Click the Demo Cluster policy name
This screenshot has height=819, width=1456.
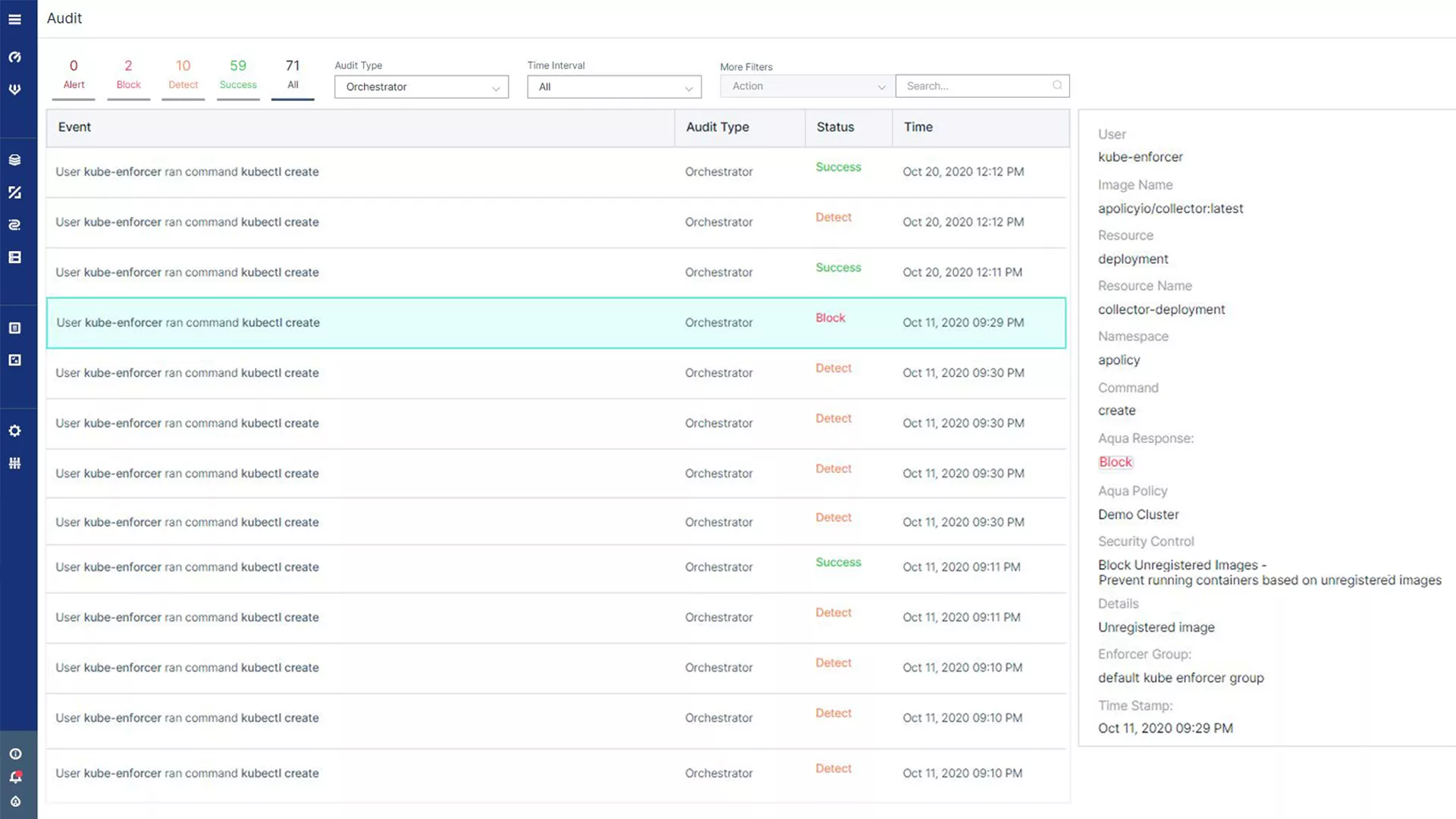(x=1138, y=514)
